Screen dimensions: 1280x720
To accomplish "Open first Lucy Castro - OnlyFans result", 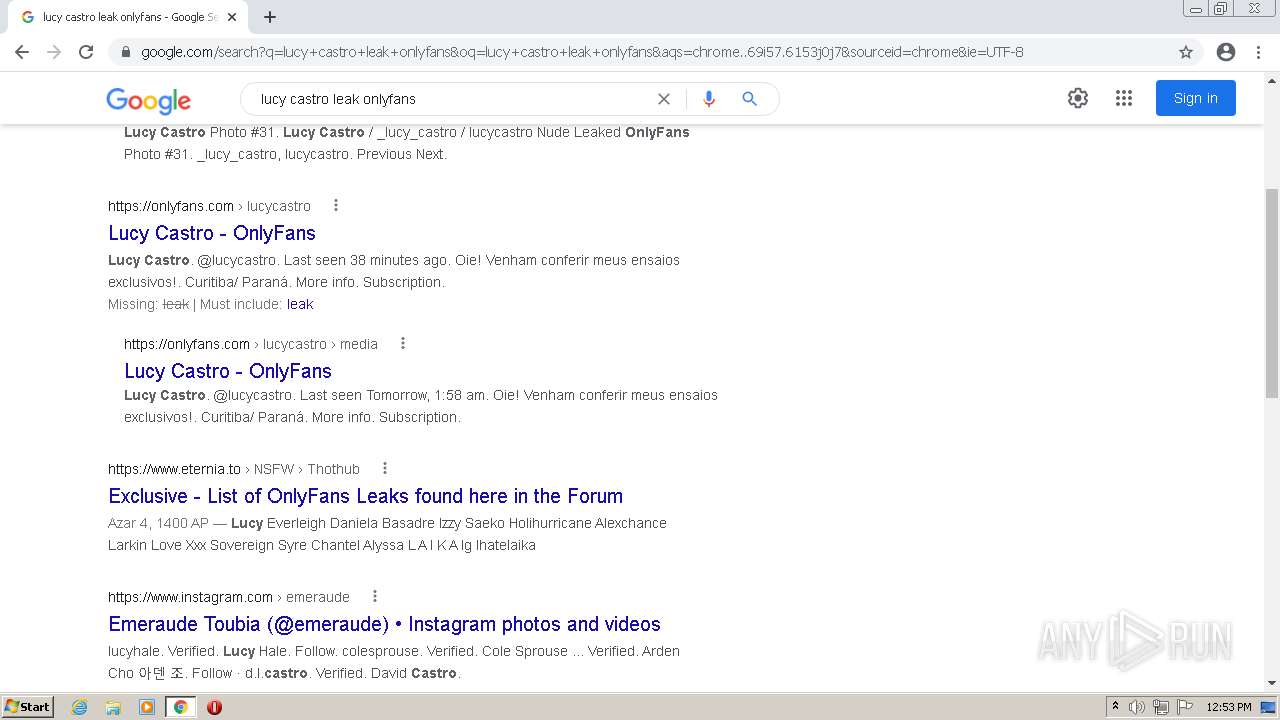I will pyautogui.click(x=212, y=233).
